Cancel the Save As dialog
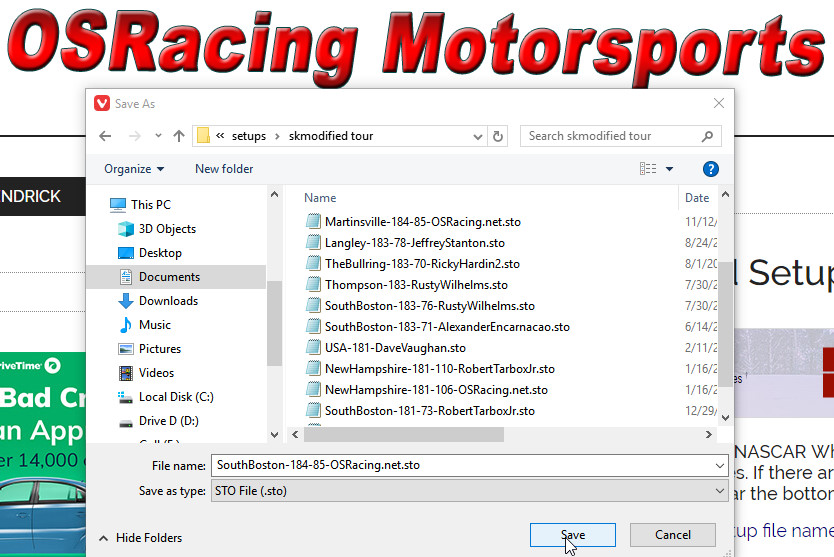 pos(673,535)
